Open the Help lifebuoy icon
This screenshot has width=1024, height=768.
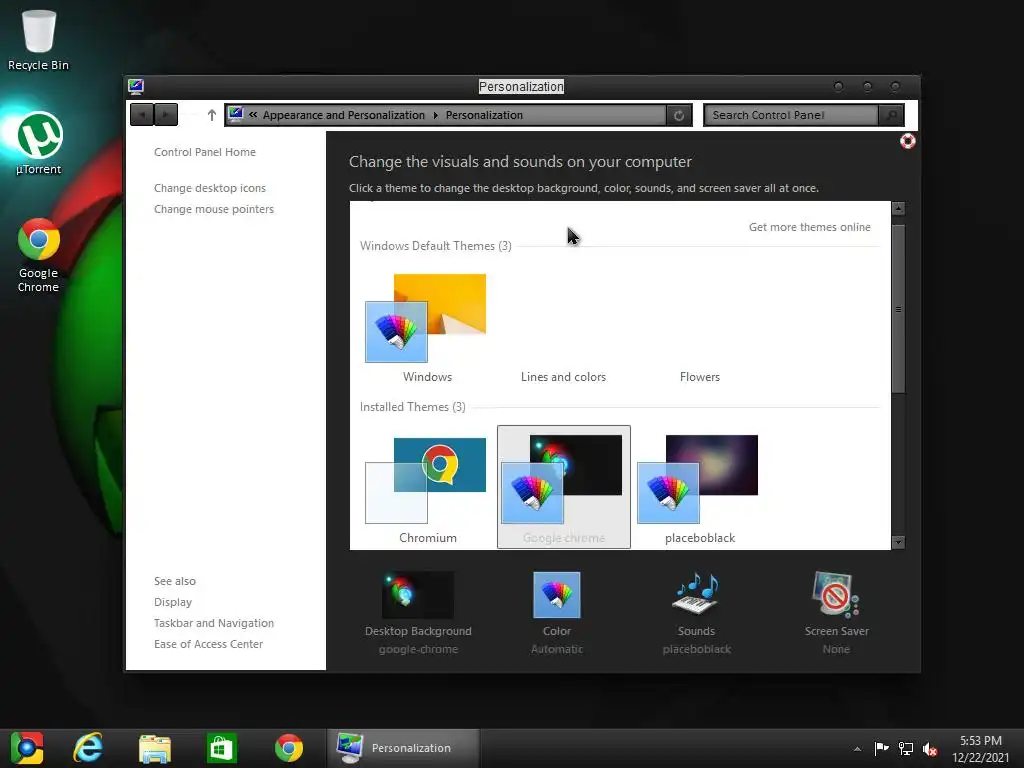coord(908,141)
